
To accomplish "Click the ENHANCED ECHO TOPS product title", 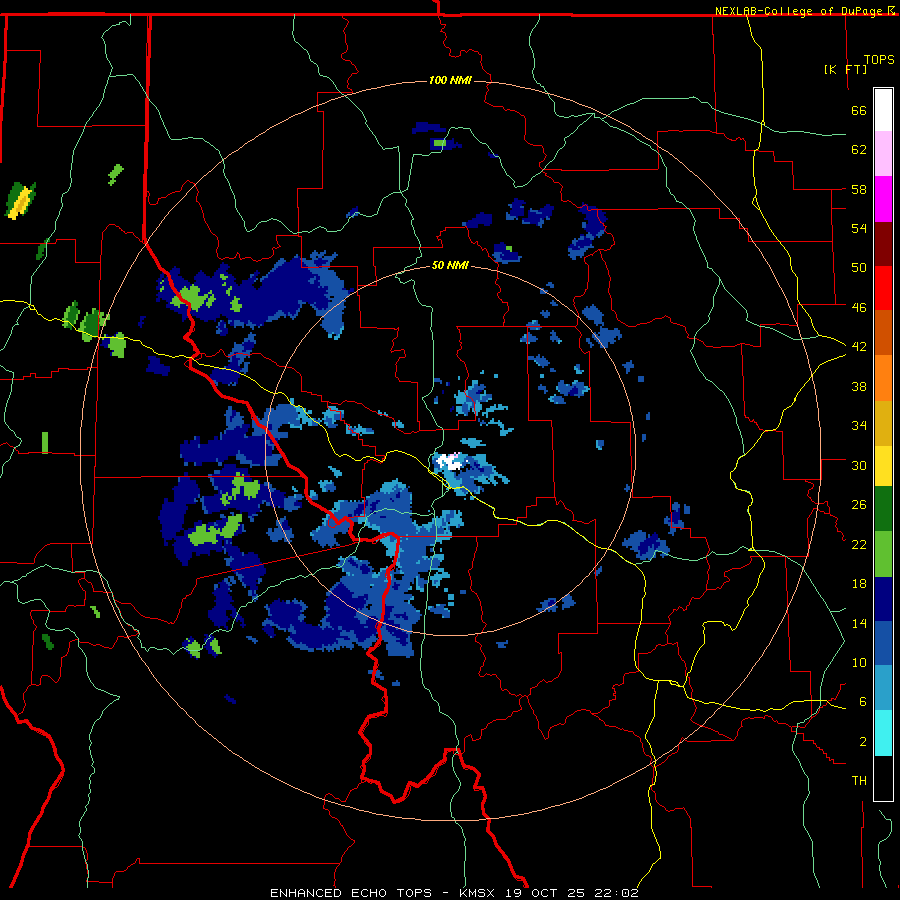I will [351, 893].
